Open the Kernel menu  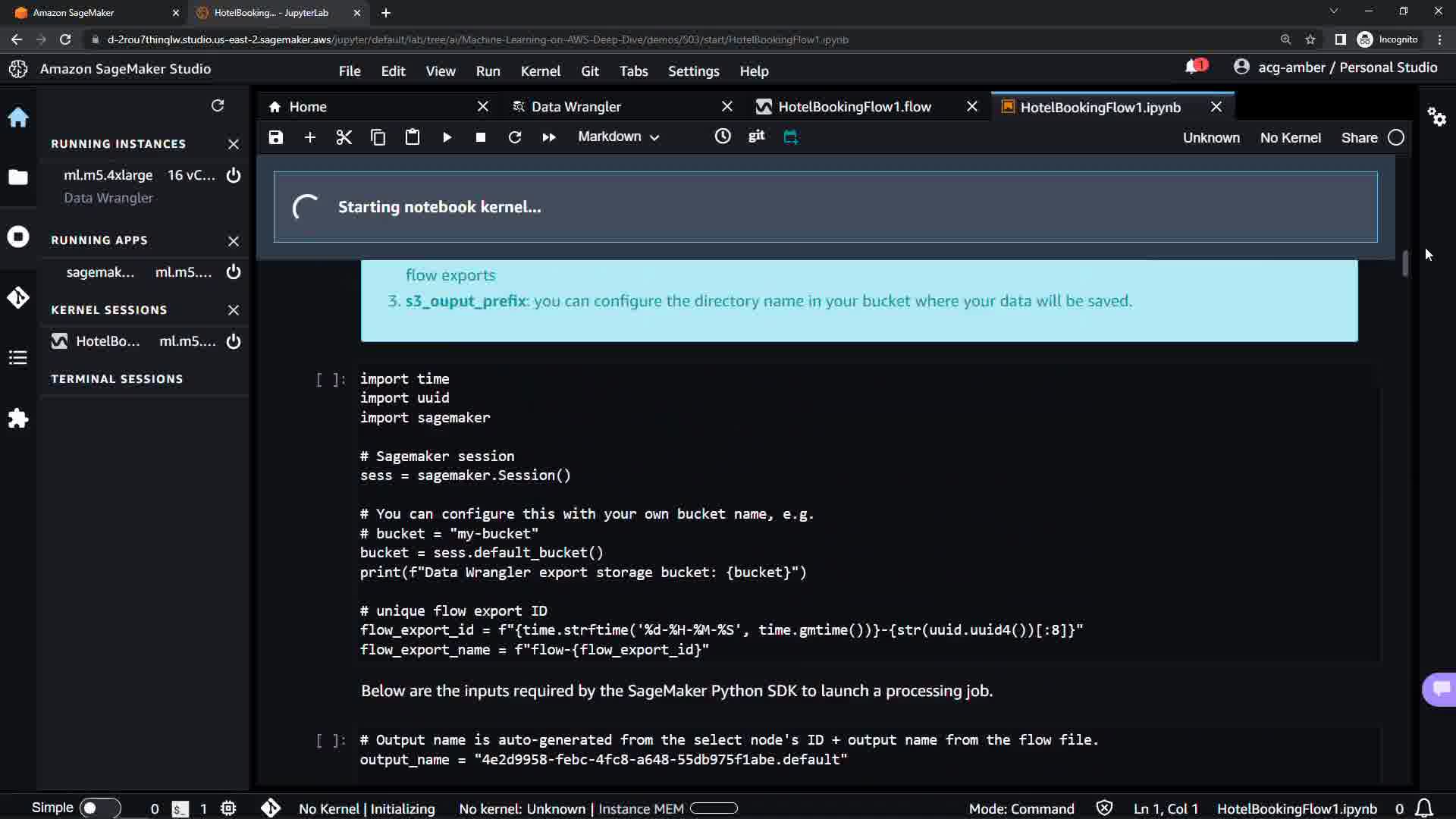point(540,71)
